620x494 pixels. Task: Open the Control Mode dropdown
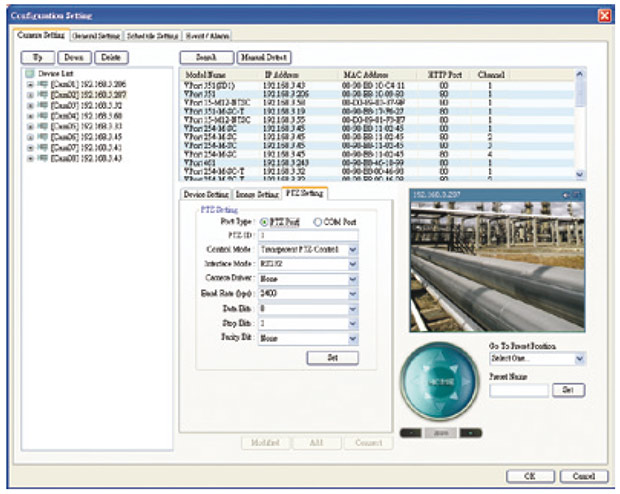pos(352,250)
